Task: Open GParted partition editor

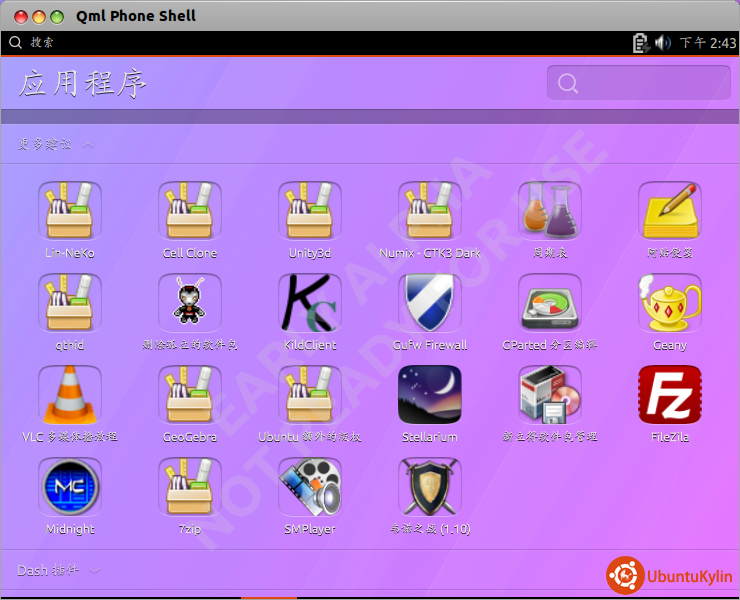Action: (550, 303)
